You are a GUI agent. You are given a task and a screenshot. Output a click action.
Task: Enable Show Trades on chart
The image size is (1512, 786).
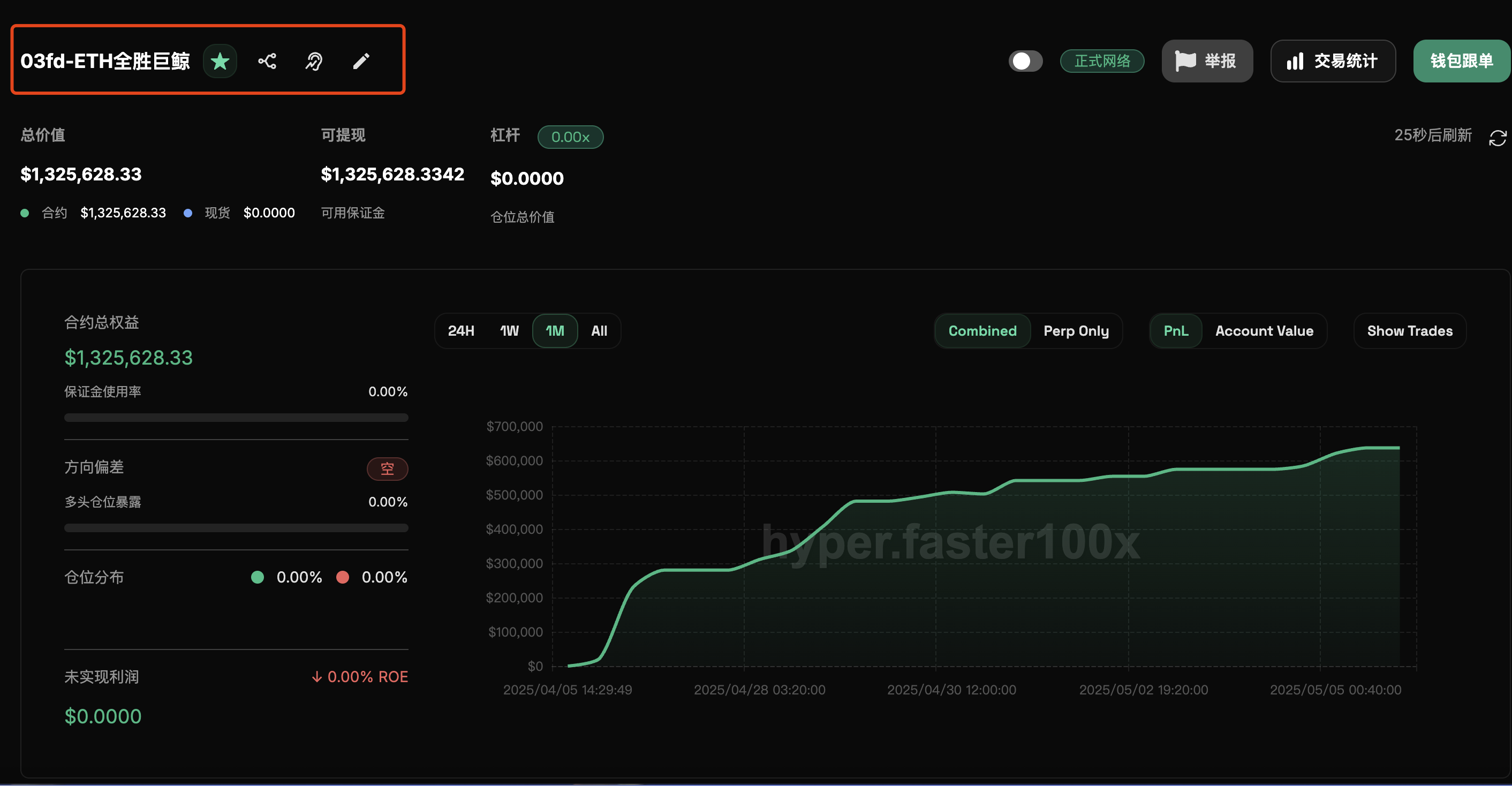coord(1409,331)
